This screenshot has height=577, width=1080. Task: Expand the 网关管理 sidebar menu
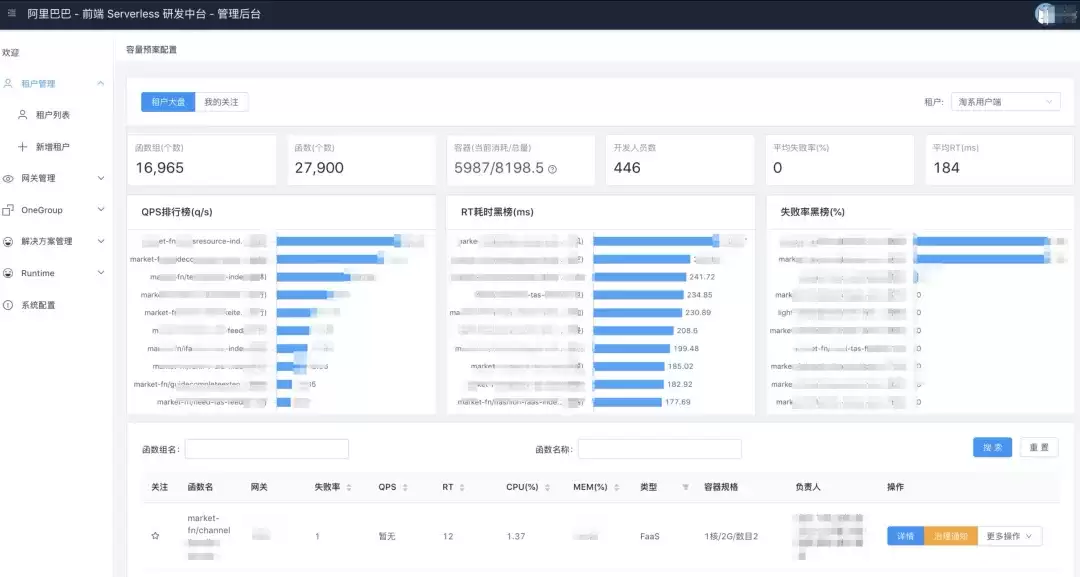[55, 178]
